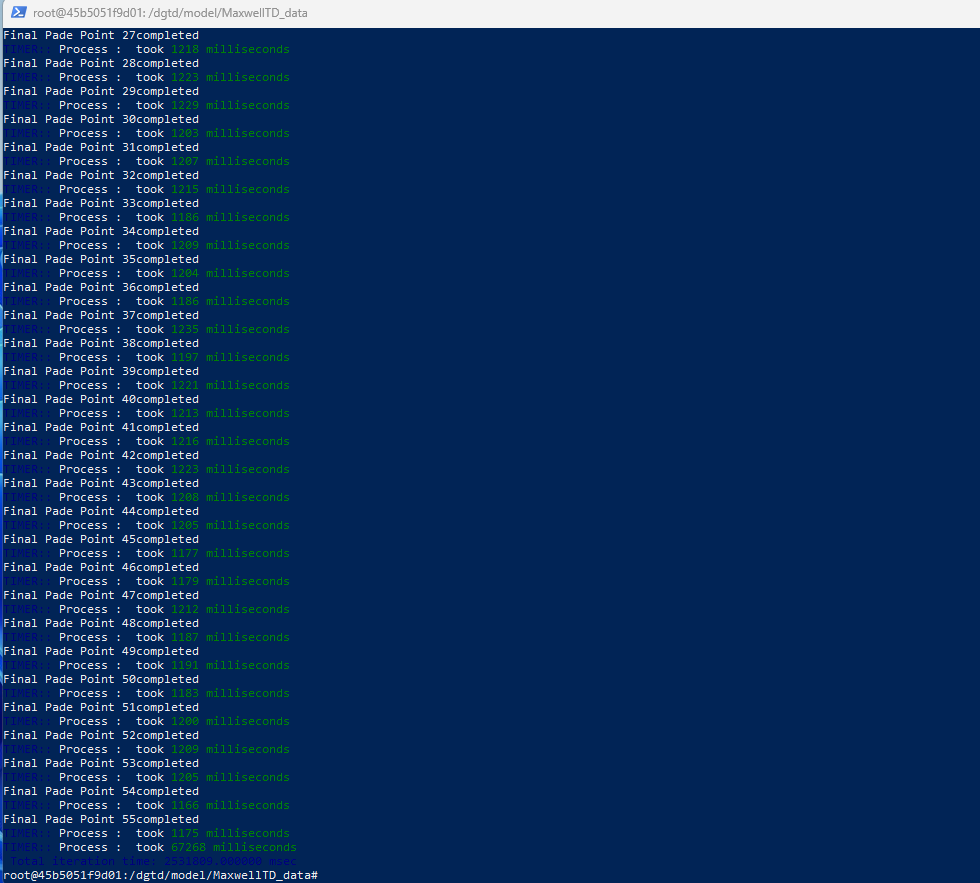Image resolution: width=980 pixels, height=883 pixels.
Task: Click the 'Final Pade Point 37completed' line
Action: pyautogui.click(x=101, y=315)
